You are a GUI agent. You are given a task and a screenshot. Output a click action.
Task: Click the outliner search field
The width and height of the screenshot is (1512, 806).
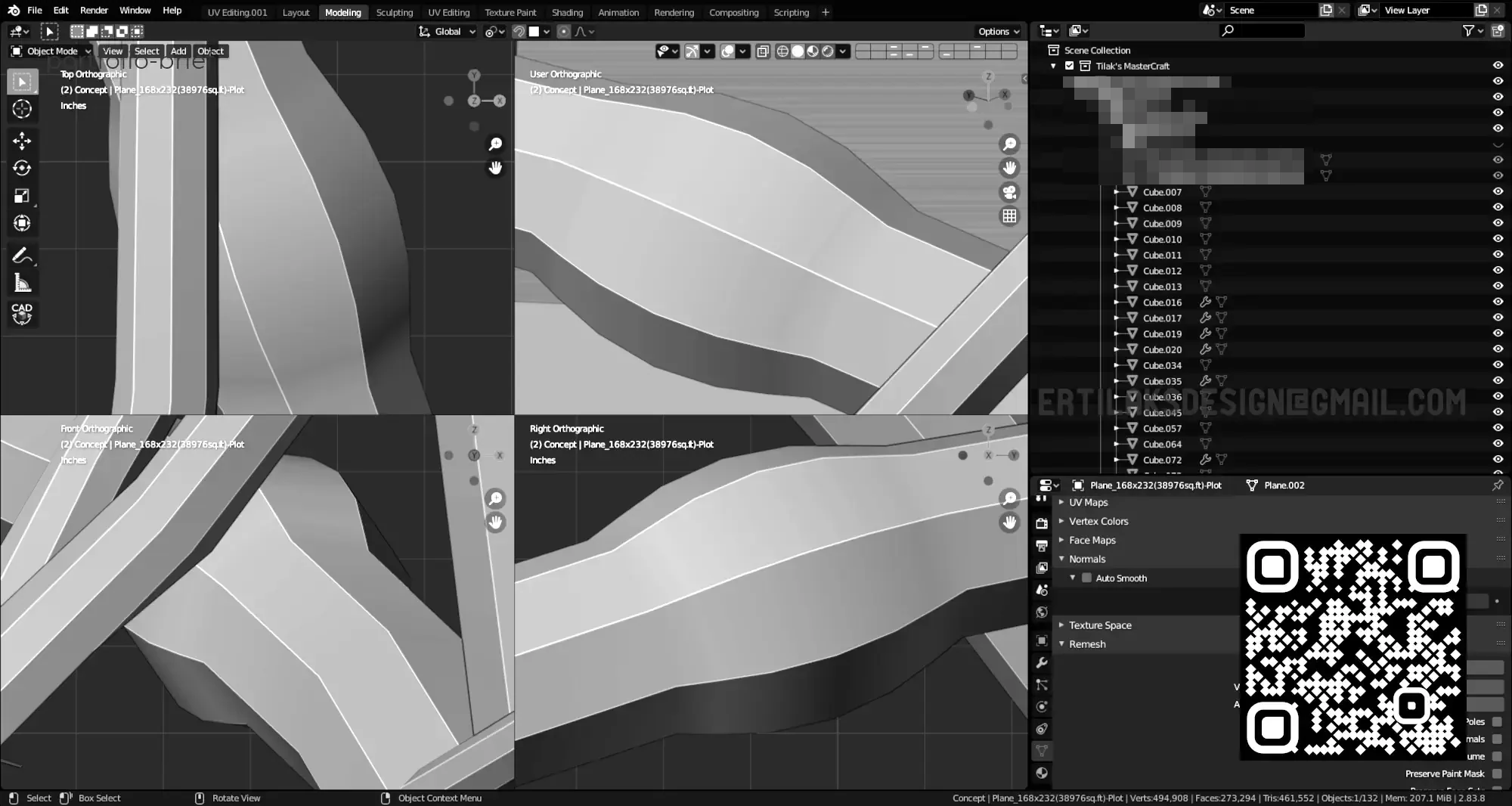[1262, 31]
